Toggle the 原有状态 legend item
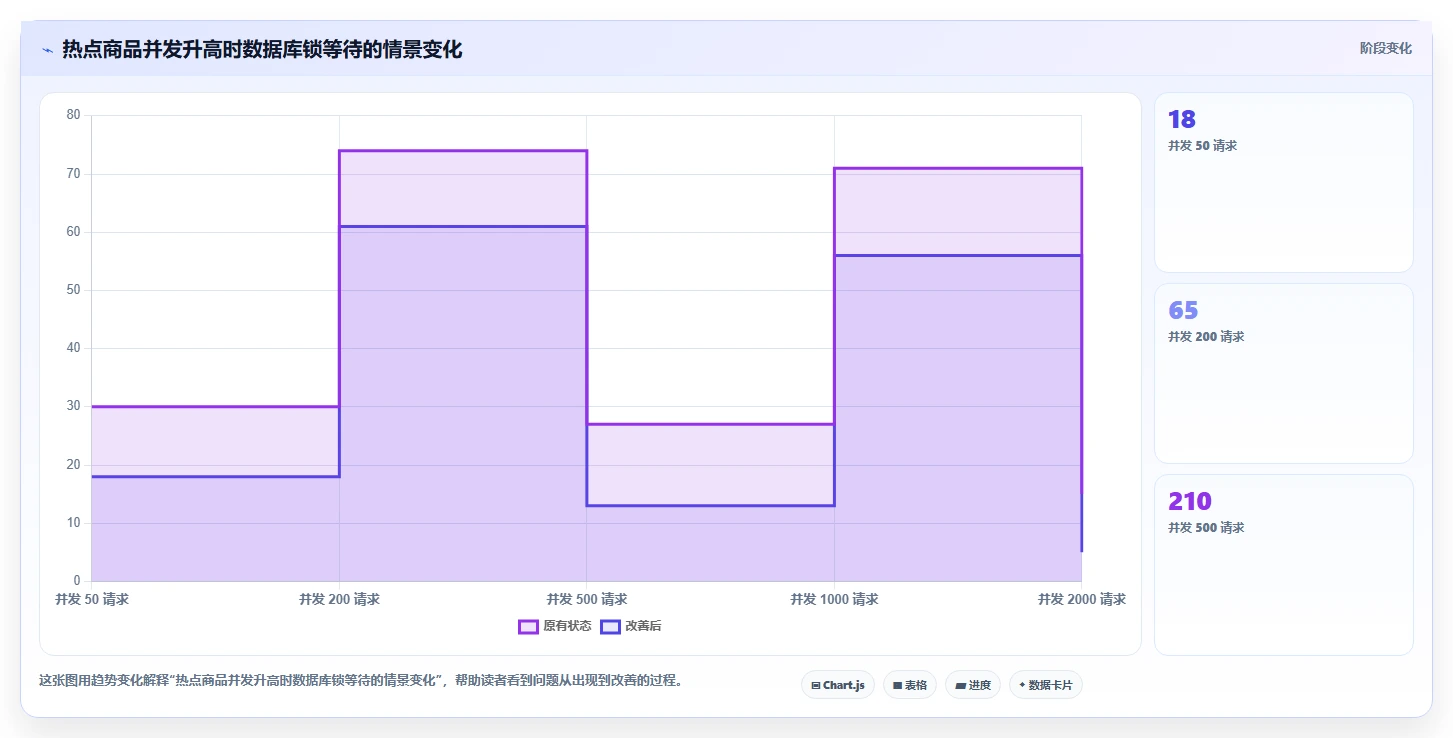1453x738 pixels. (555, 626)
